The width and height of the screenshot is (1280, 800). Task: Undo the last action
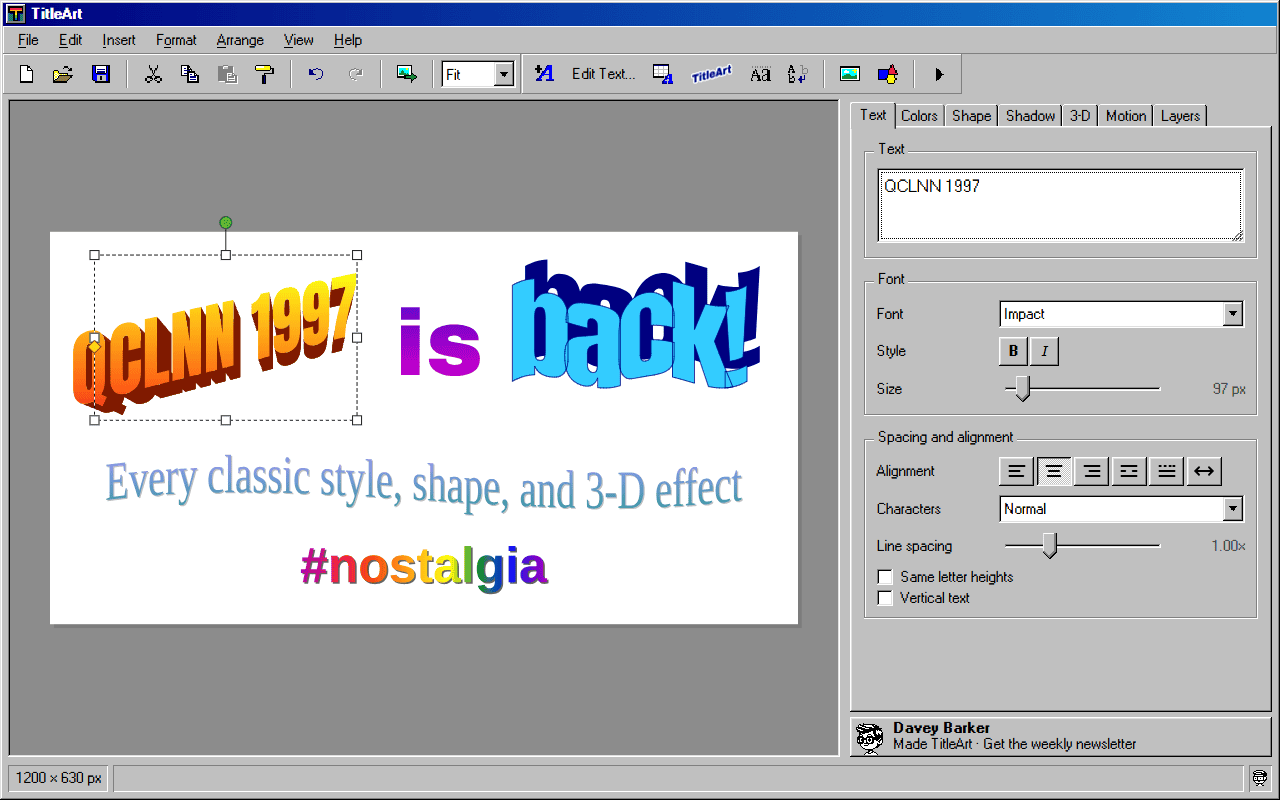316,74
